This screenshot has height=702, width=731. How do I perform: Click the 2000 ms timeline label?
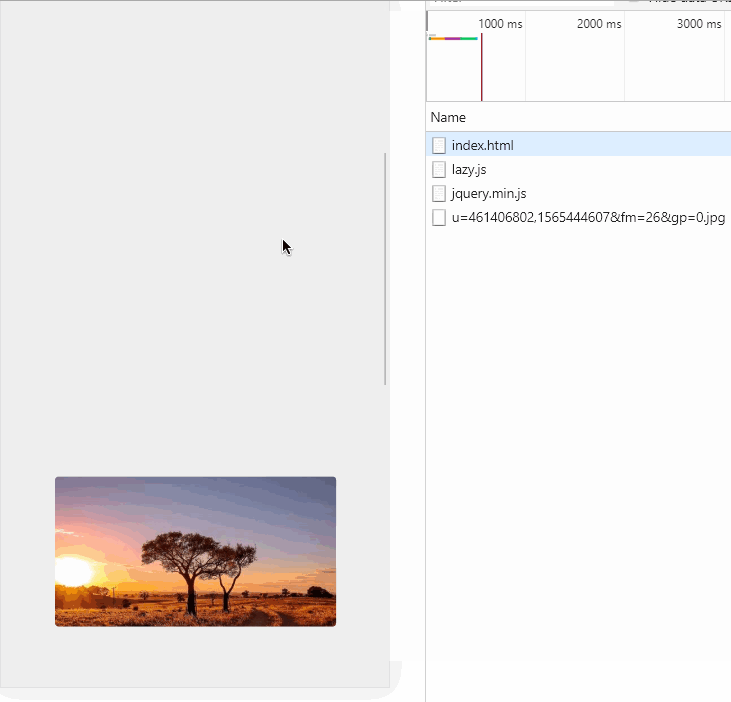(599, 24)
